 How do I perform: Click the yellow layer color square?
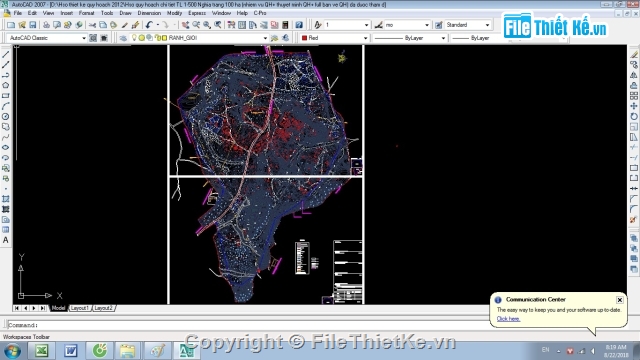[164, 38]
